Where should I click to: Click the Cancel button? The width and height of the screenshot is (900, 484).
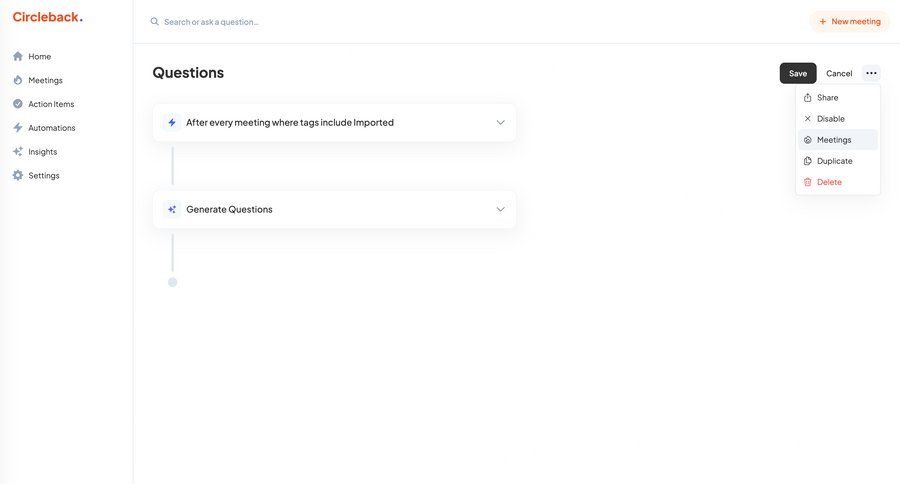point(839,73)
